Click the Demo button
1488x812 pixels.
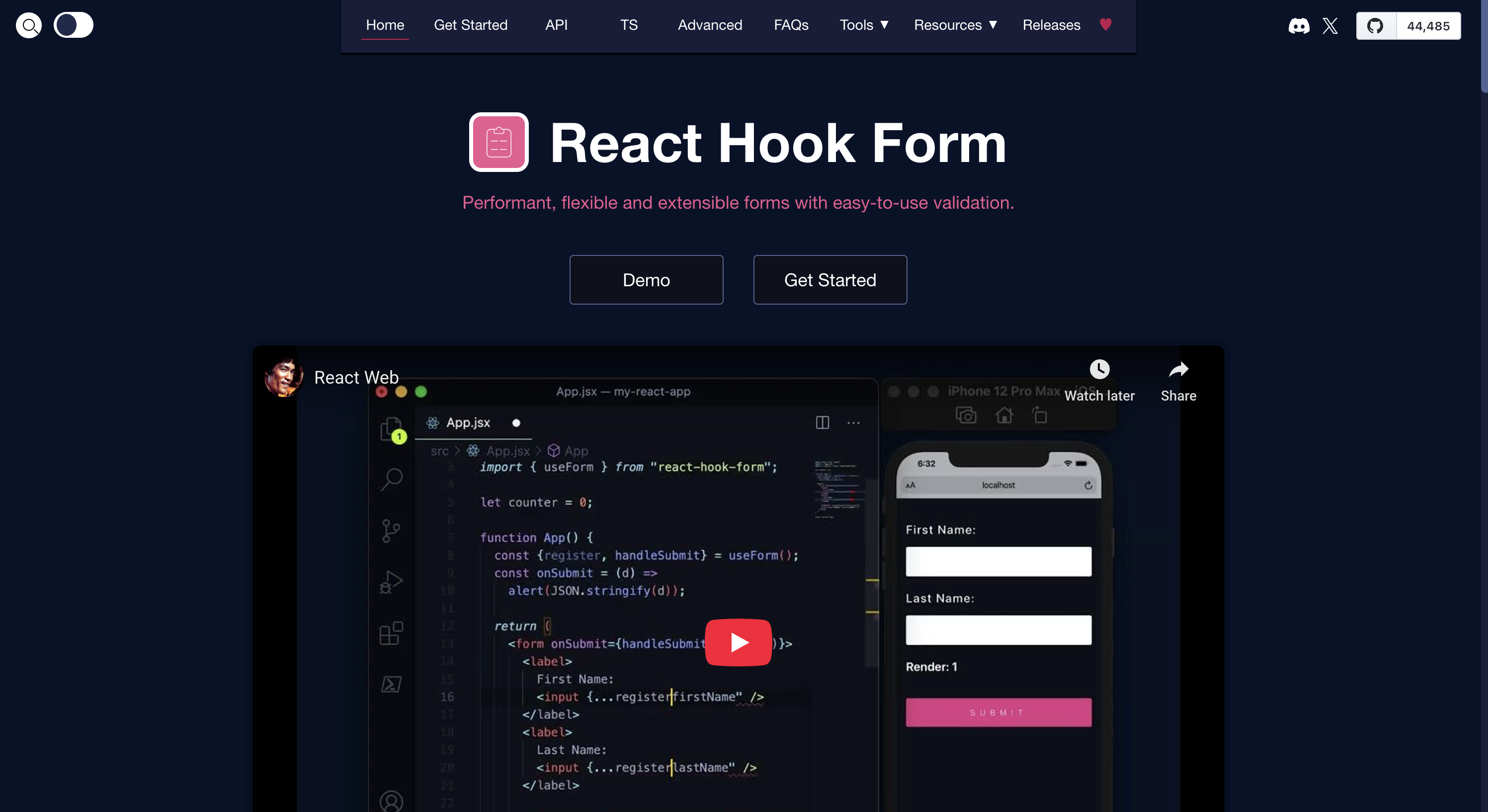646,279
